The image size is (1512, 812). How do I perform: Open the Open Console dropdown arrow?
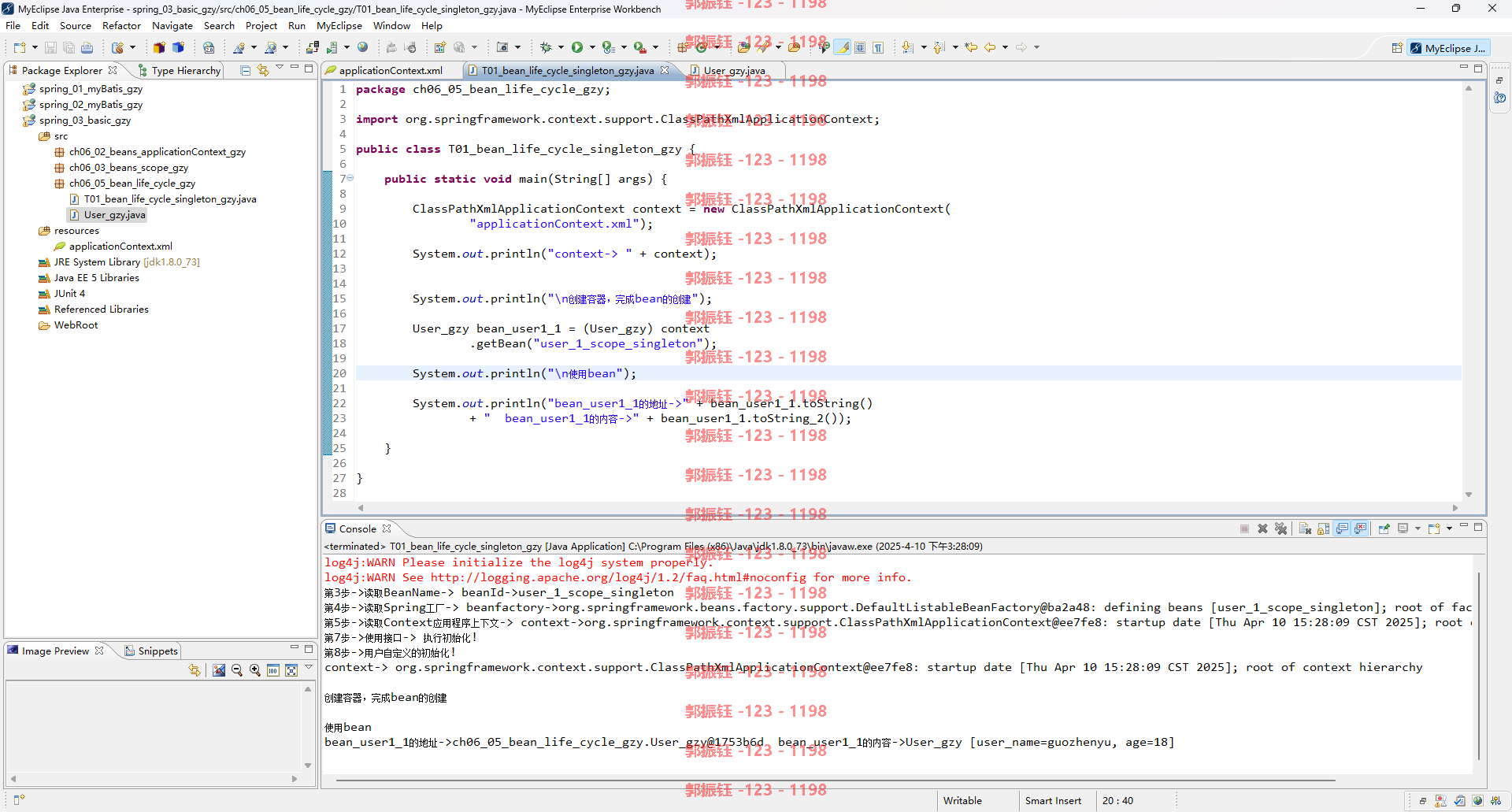1449,528
